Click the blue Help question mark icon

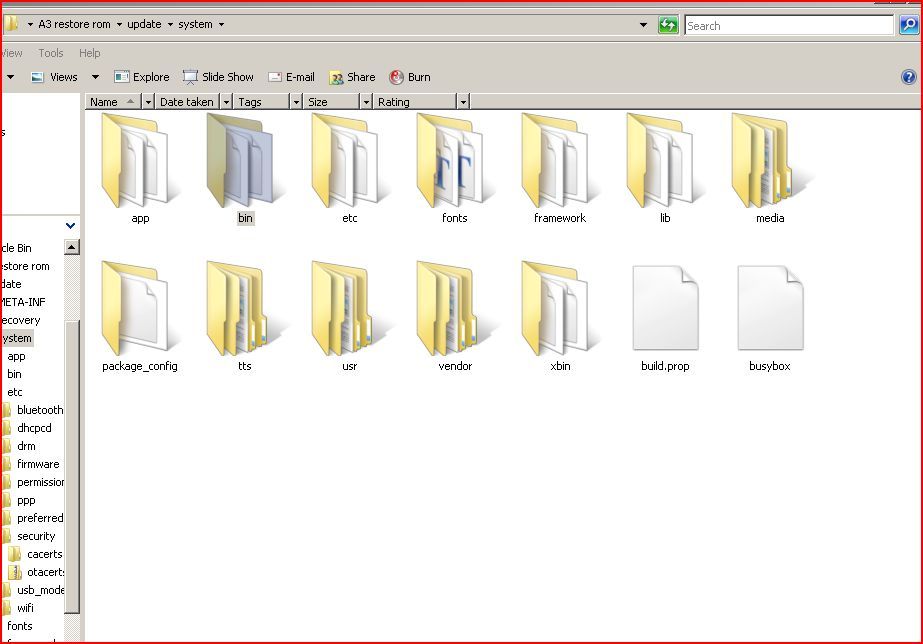pyautogui.click(x=908, y=77)
